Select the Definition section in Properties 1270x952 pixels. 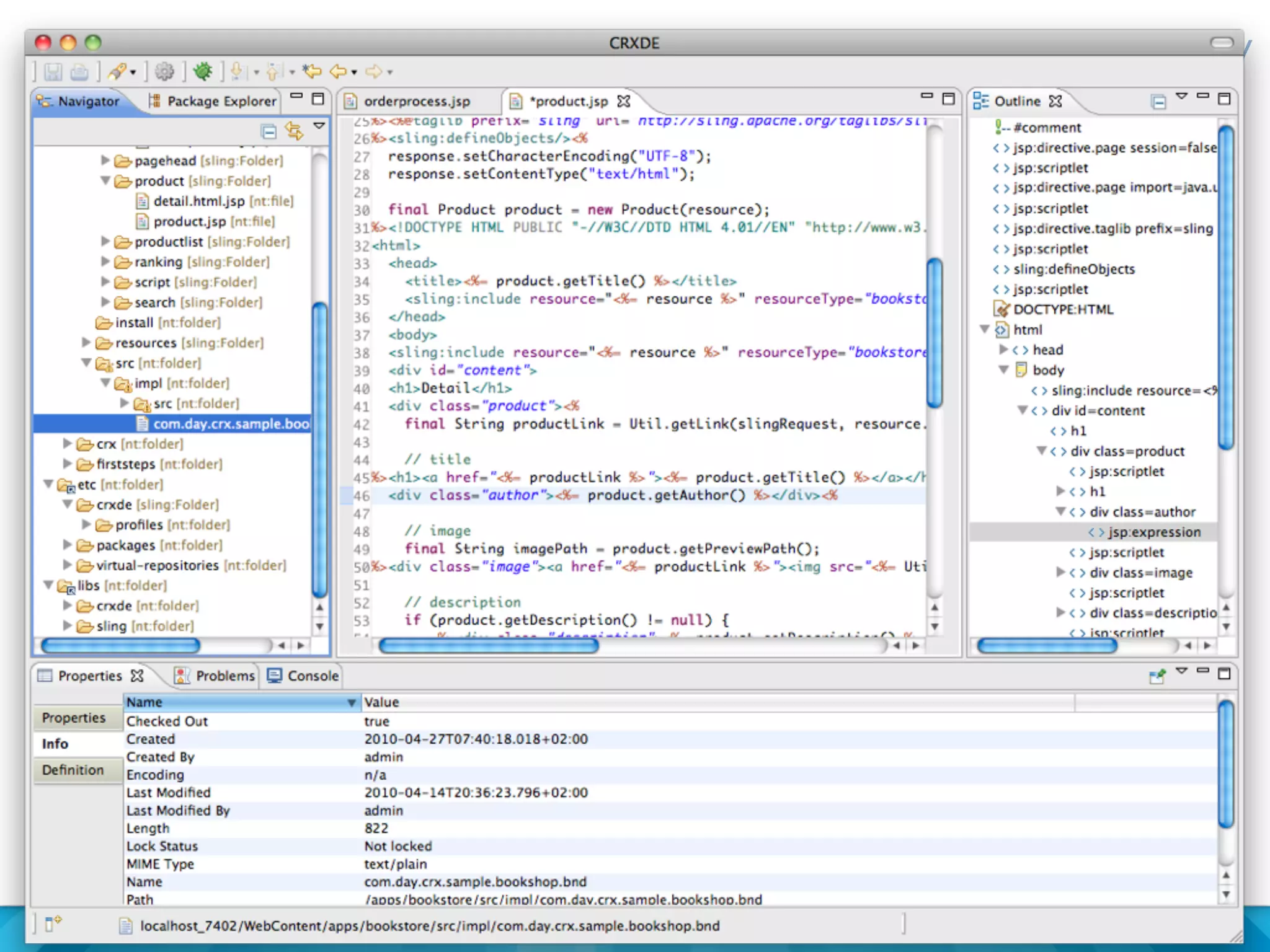pos(73,770)
